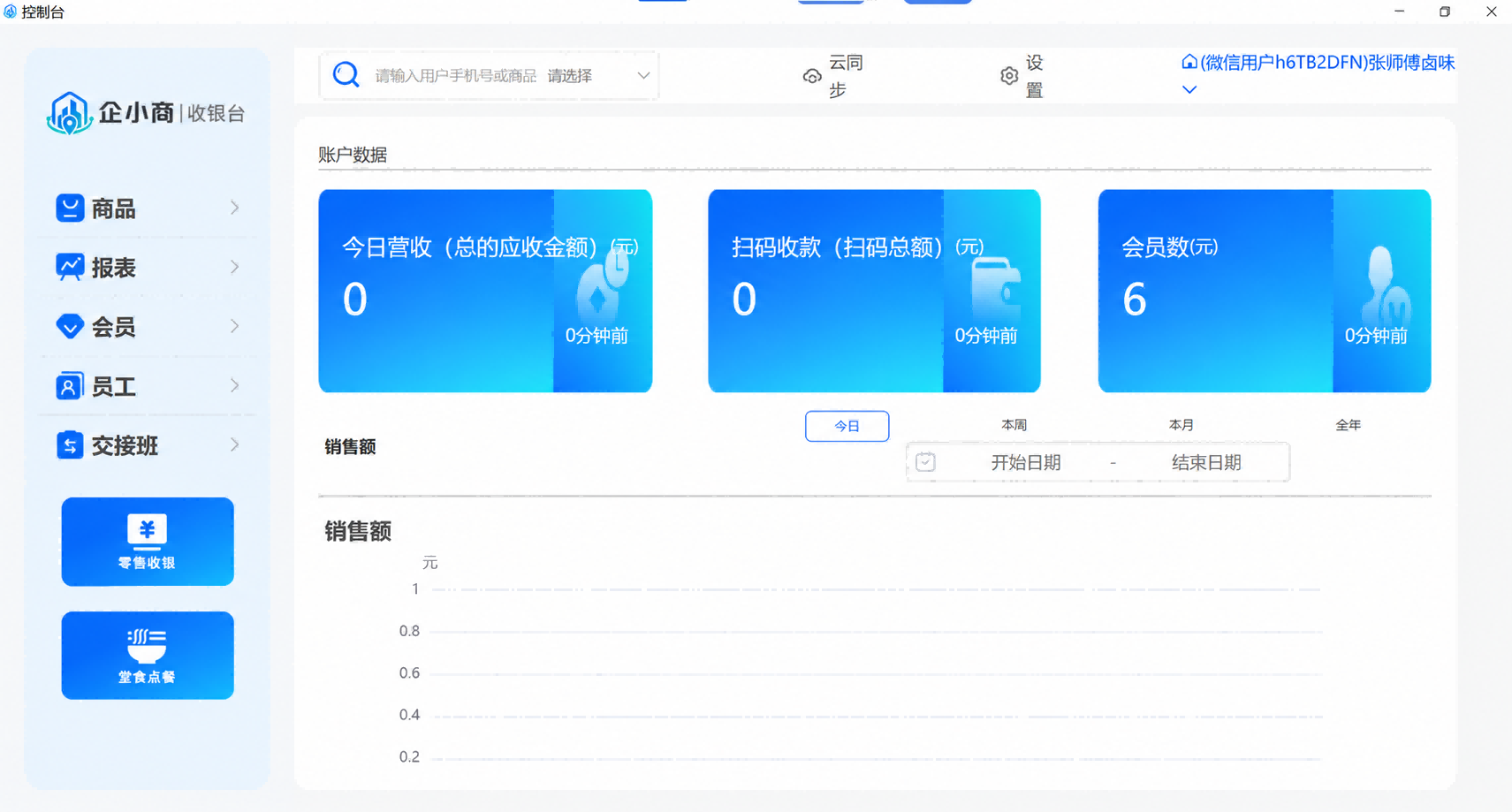
Task: Click the 设置 gear icon
Action: pyautogui.click(x=1009, y=76)
